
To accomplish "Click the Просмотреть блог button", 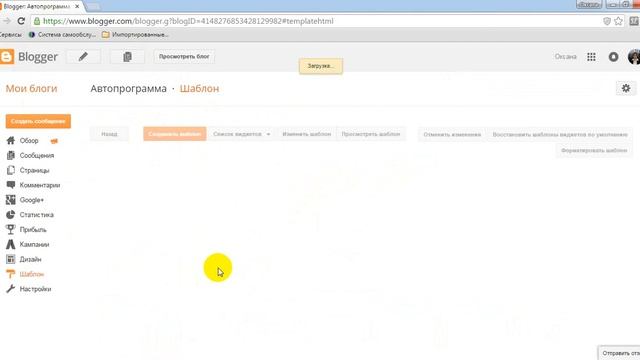I will pos(184,56).
